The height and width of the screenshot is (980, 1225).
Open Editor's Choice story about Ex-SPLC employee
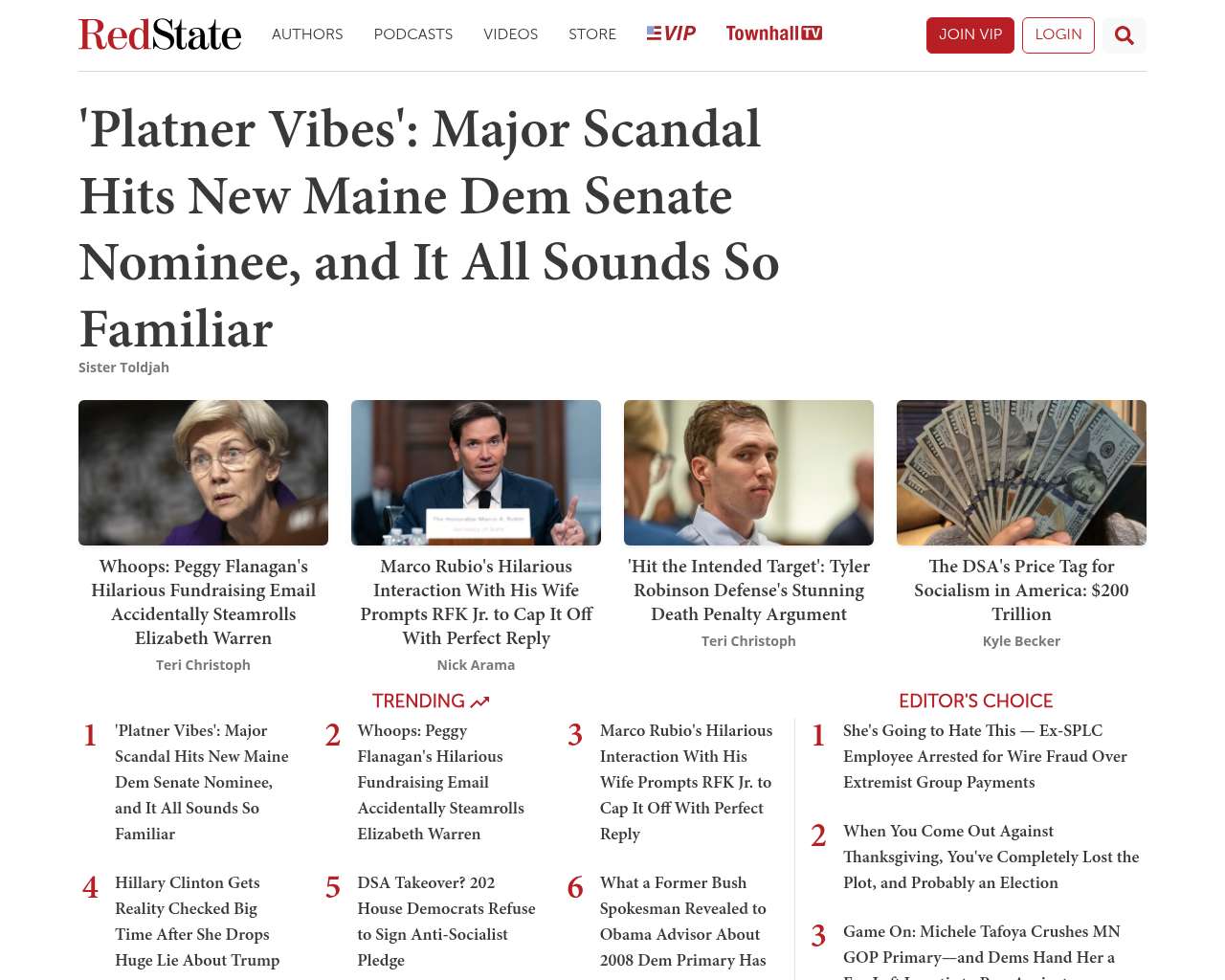point(985,756)
